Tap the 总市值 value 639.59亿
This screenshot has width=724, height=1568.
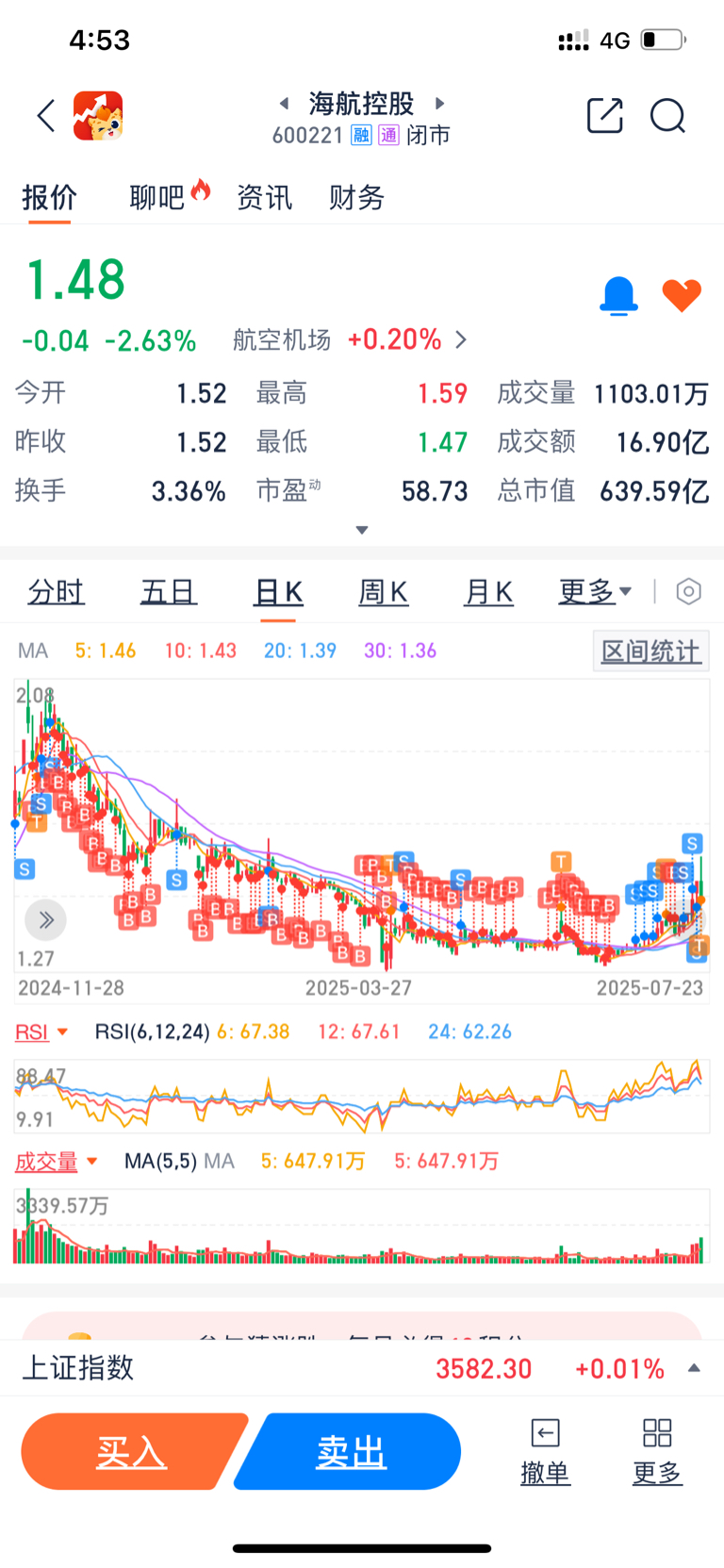654,490
